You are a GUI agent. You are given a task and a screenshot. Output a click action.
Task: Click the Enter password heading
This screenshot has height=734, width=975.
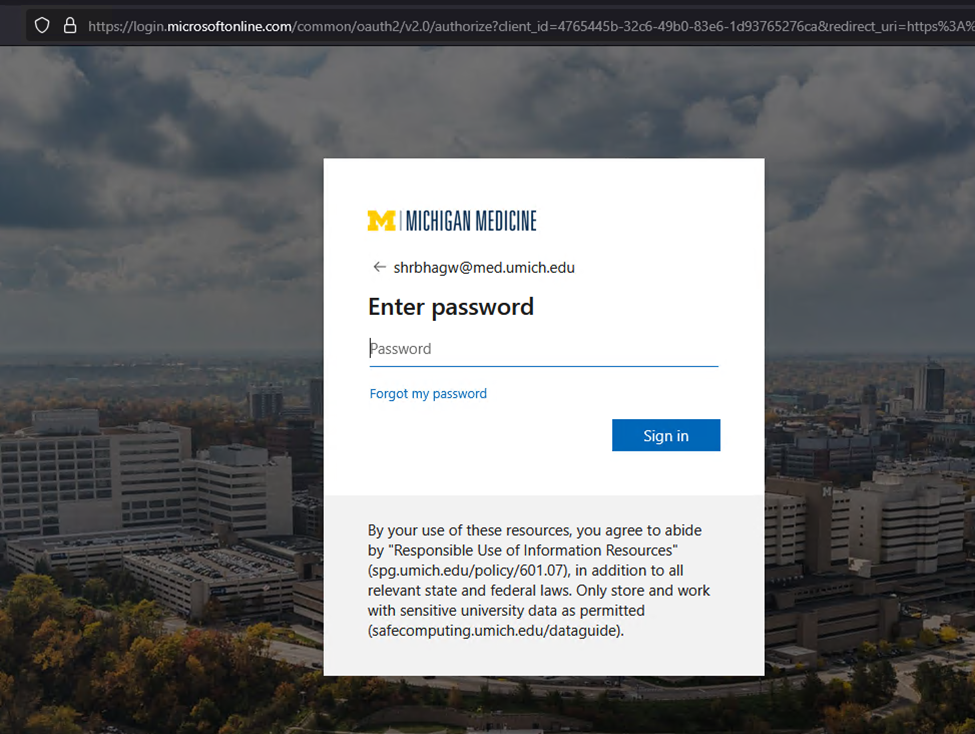451,307
